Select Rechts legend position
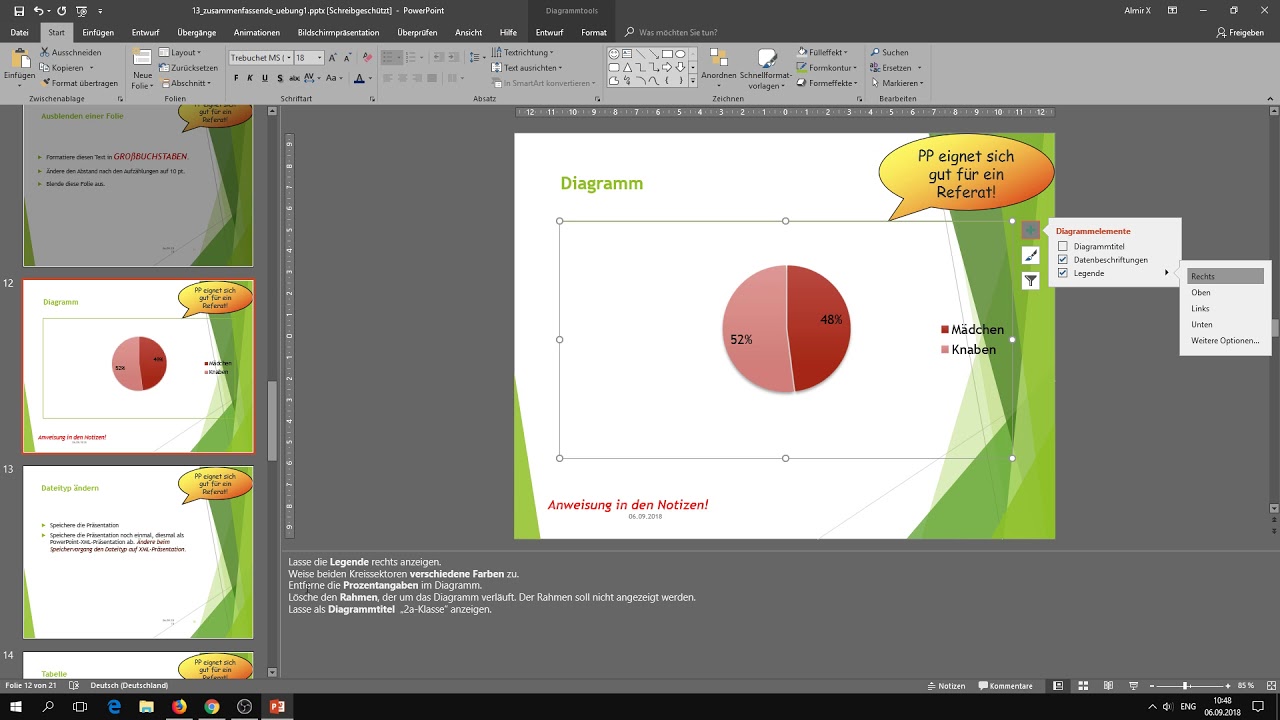The width and height of the screenshot is (1280, 720). pyautogui.click(x=1226, y=276)
